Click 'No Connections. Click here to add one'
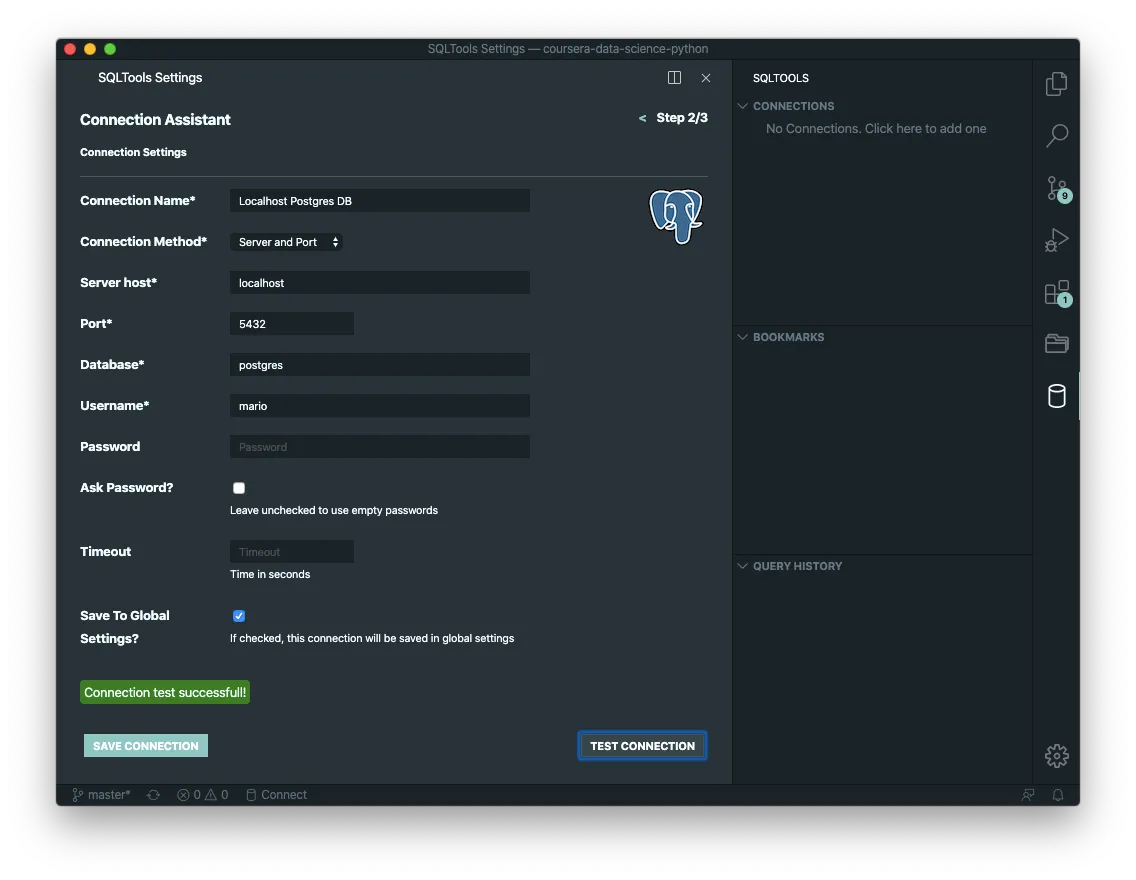The height and width of the screenshot is (880, 1136). [876, 128]
